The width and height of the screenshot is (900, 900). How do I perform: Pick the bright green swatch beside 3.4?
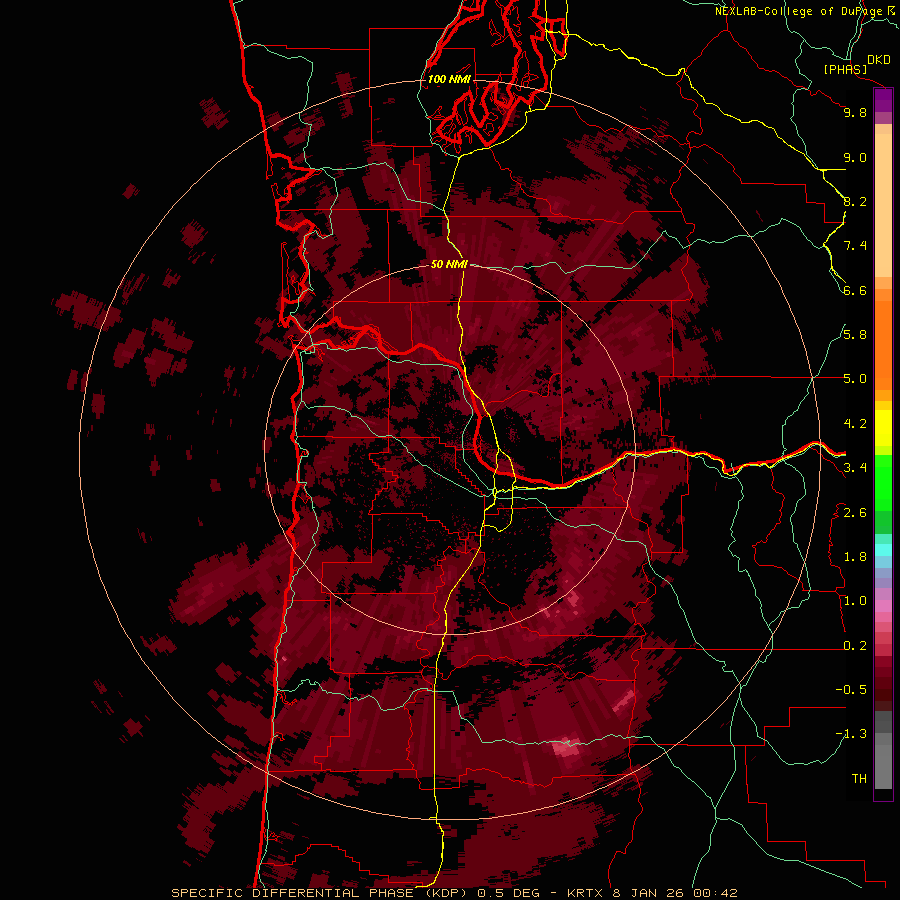883,479
